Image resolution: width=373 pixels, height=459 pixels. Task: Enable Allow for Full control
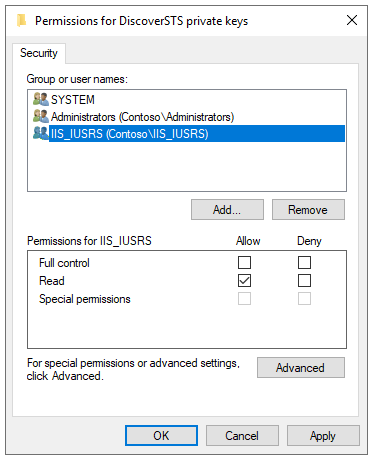[244, 263]
